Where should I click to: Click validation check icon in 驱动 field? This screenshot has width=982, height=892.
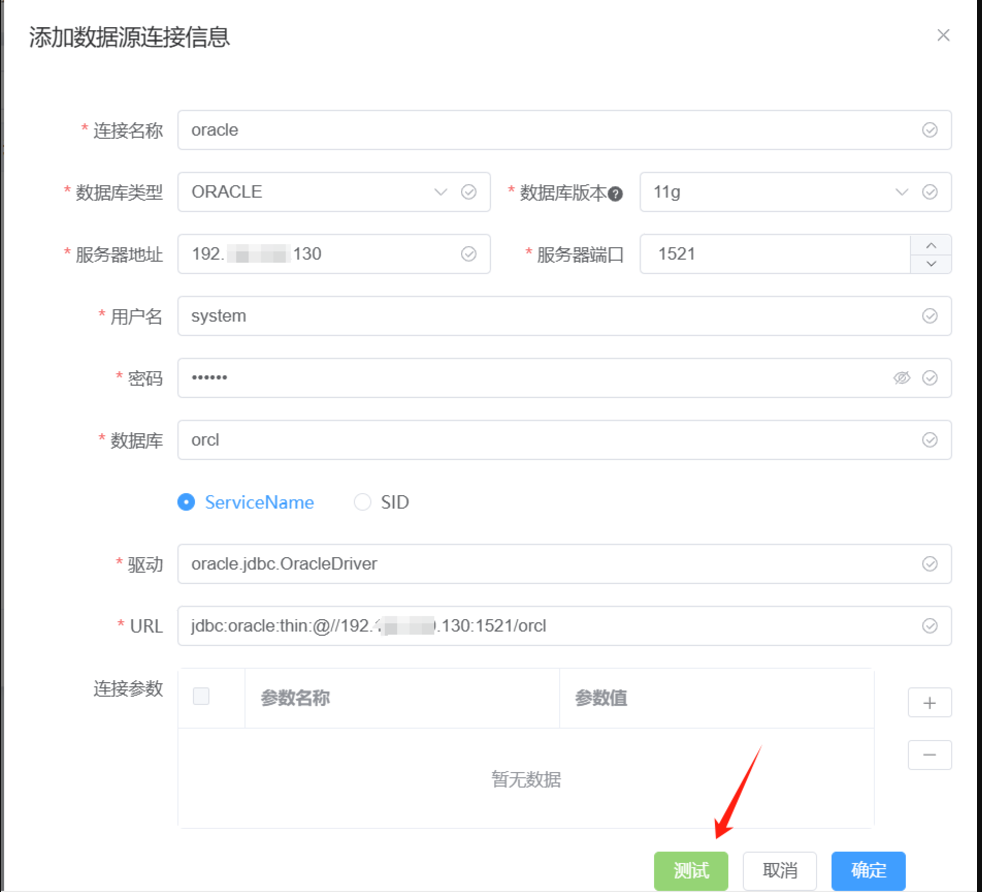click(929, 564)
